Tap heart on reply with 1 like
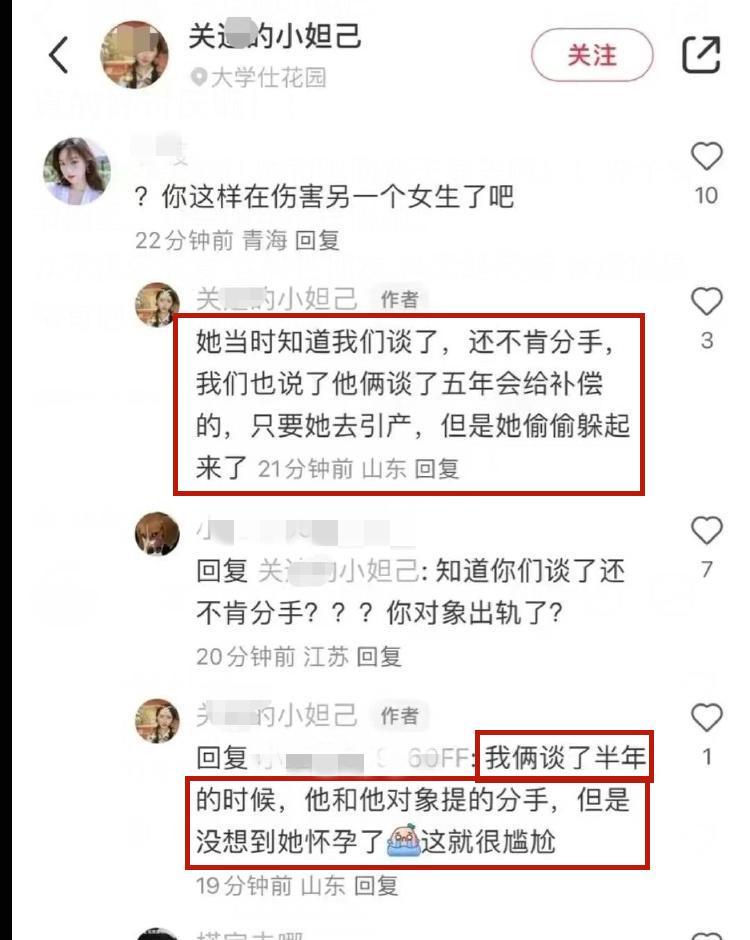Image resolution: width=750 pixels, height=940 pixels. point(707,718)
